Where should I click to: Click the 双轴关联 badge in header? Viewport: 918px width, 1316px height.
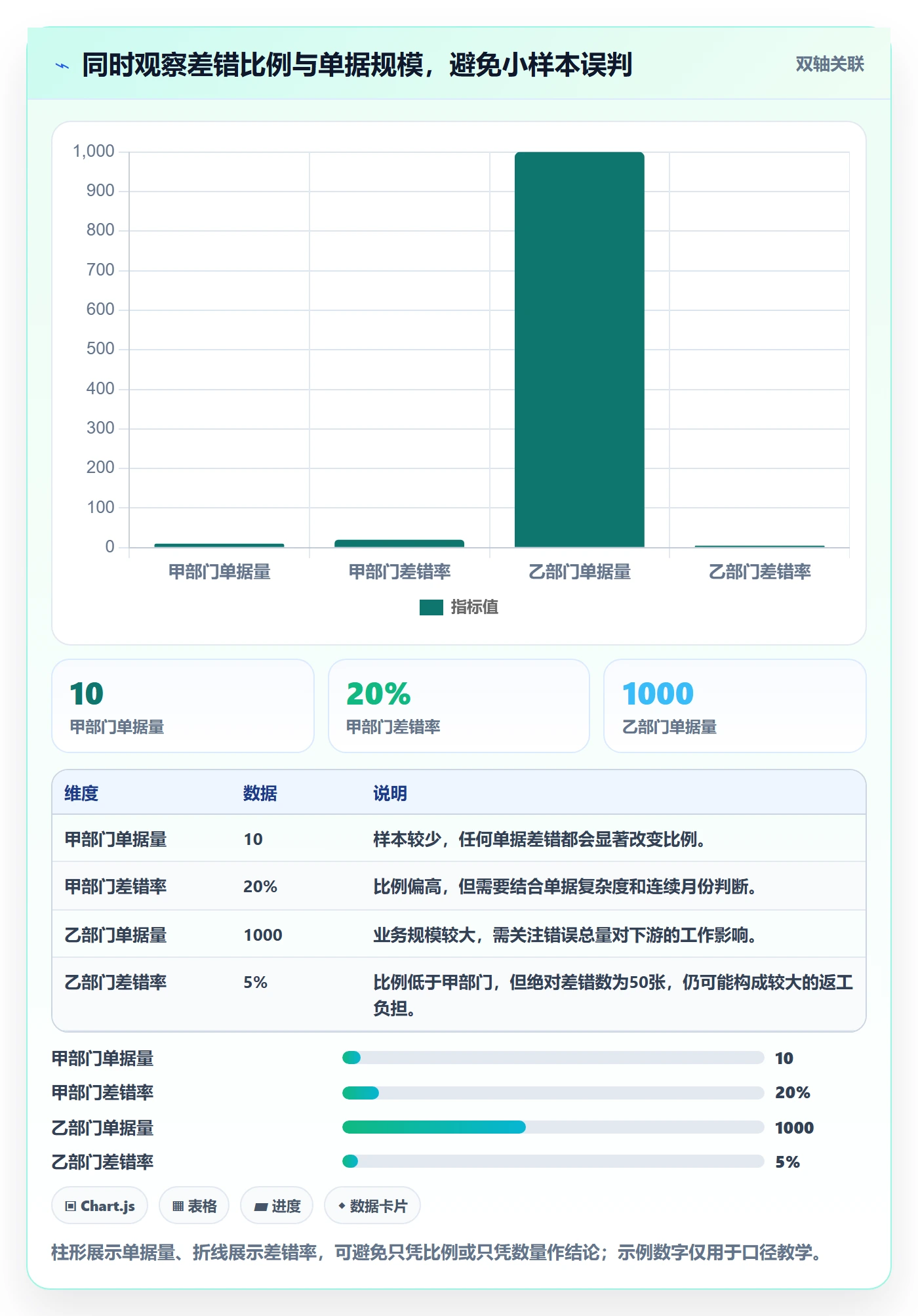click(829, 64)
